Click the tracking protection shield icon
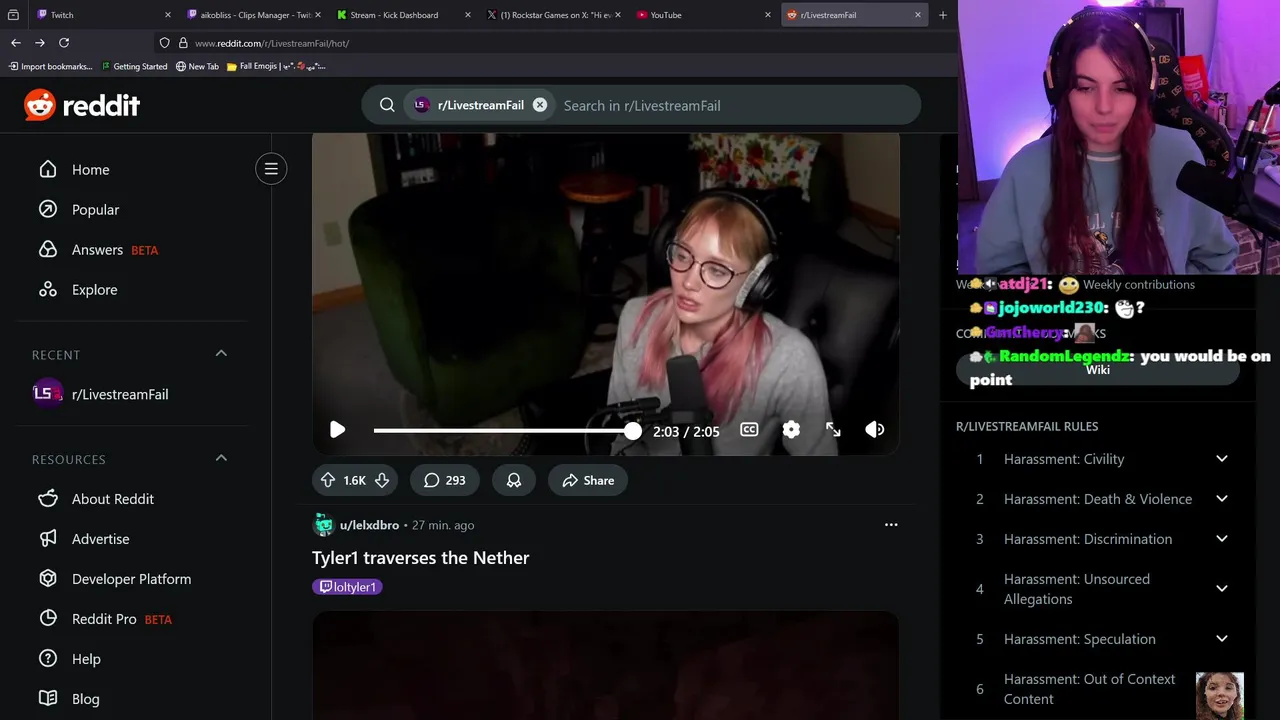1280x720 pixels. click(x=165, y=43)
